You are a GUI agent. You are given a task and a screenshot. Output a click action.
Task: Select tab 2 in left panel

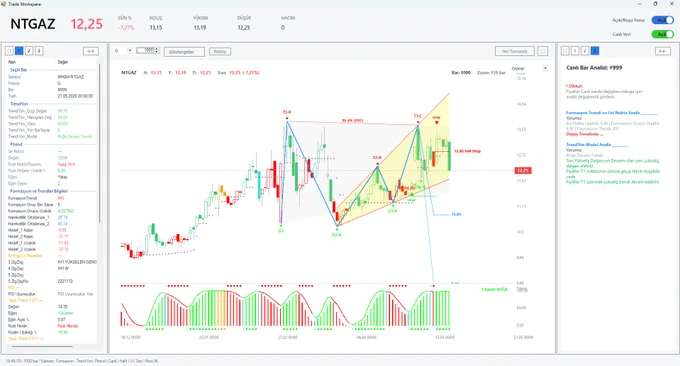[29, 51]
